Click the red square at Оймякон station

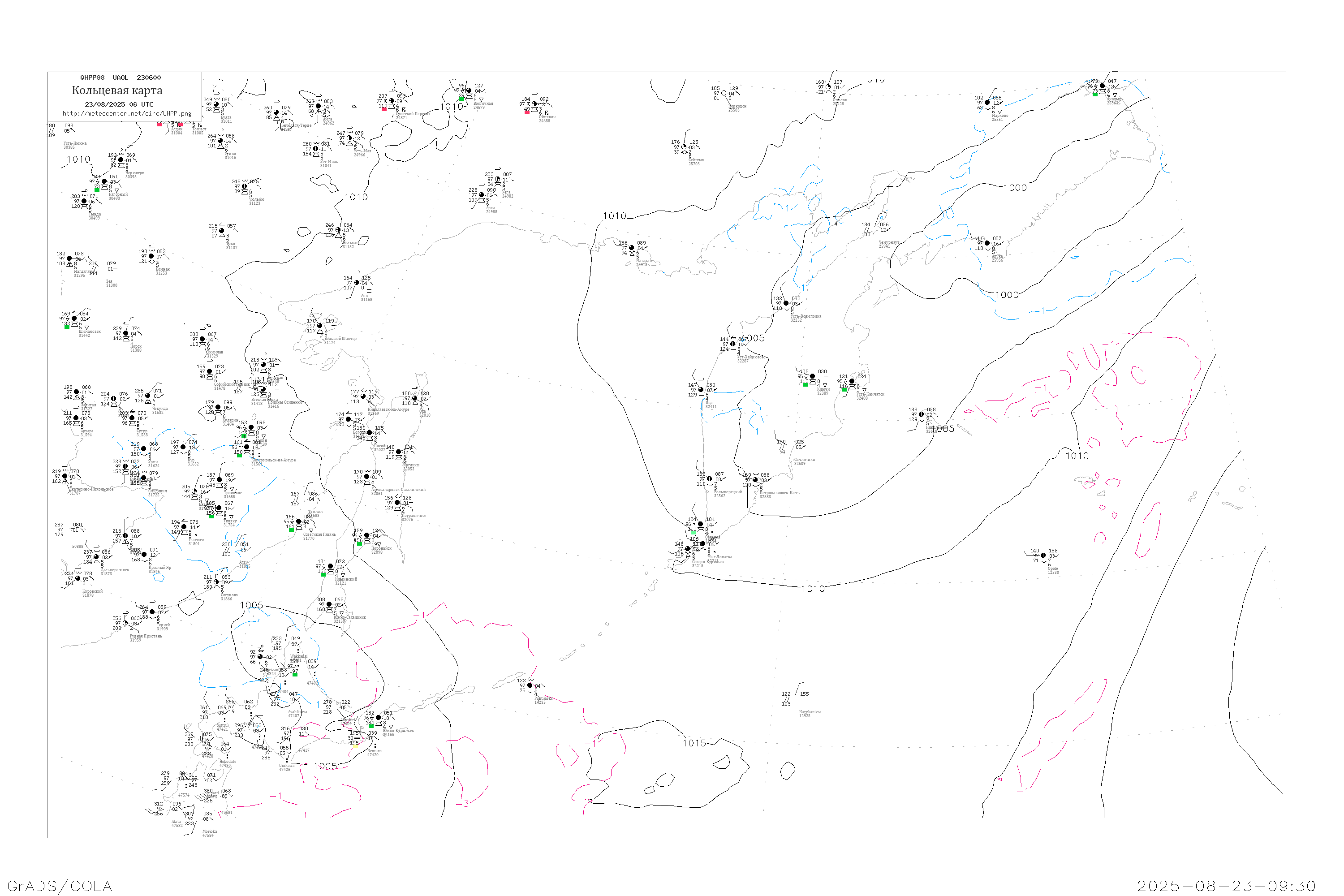coord(527,112)
